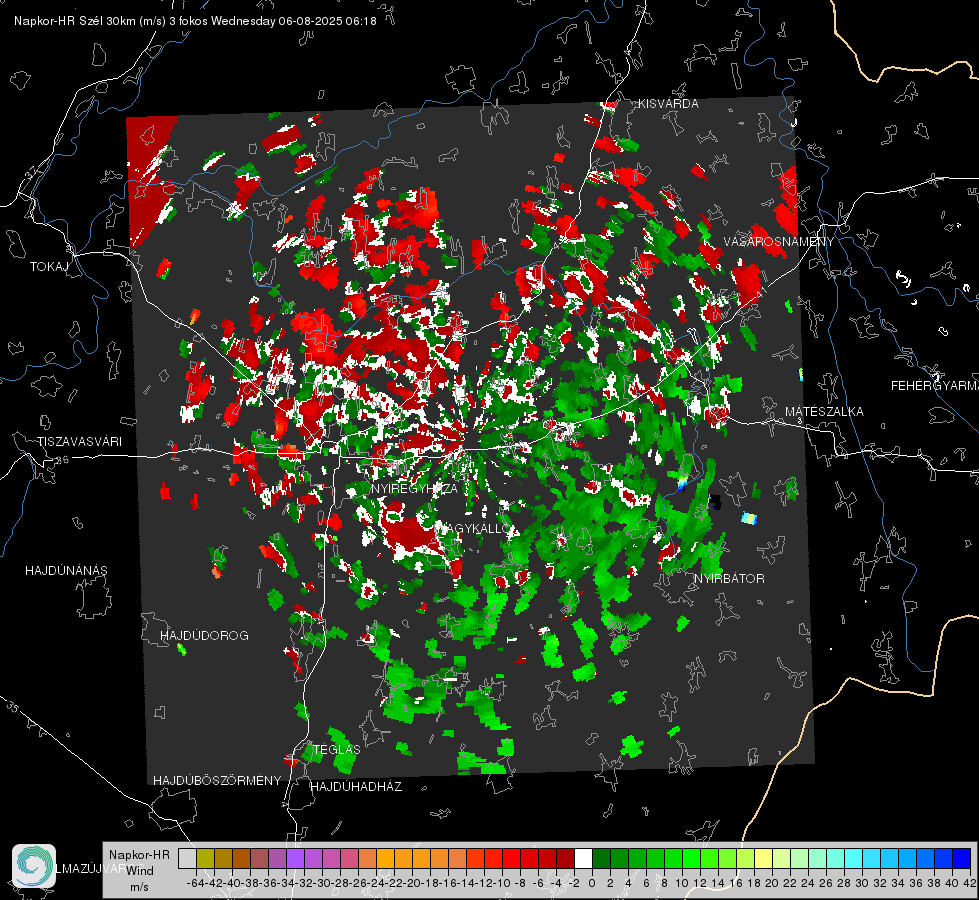The image size is (979, 900).
Task: Click the NYÍRBÁTOR city label
Action: tap(729, 578)
